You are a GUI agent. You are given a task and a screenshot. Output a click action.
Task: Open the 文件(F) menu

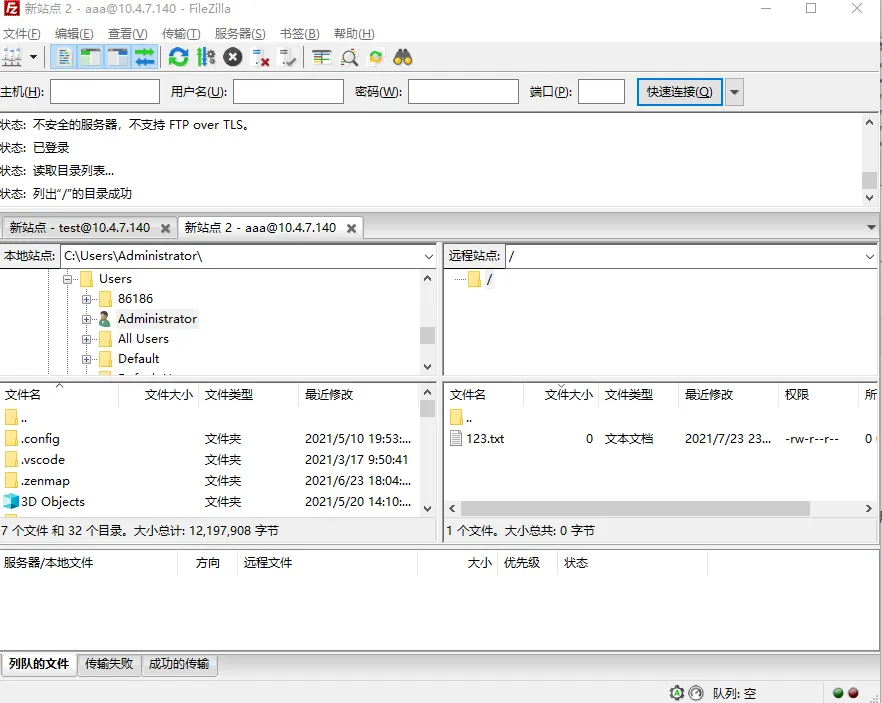point(21,34)
